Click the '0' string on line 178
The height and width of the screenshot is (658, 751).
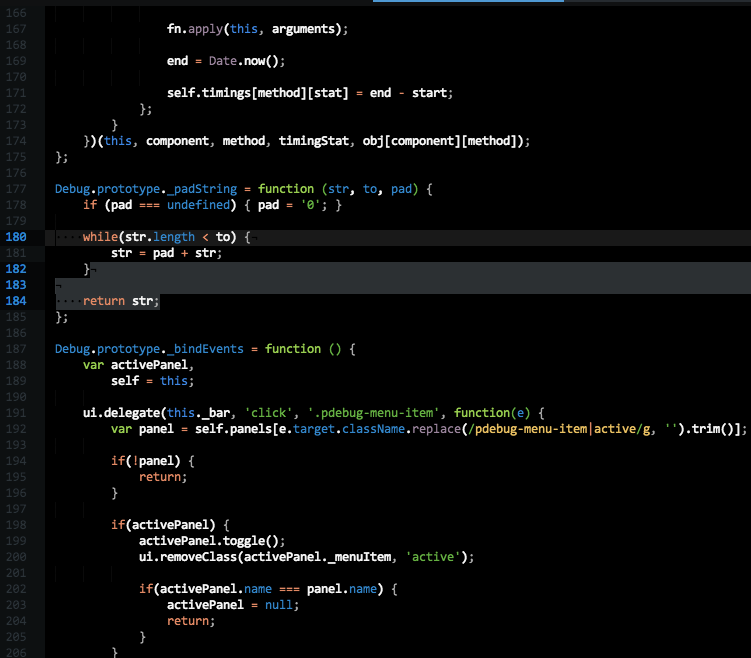(310, 205)
